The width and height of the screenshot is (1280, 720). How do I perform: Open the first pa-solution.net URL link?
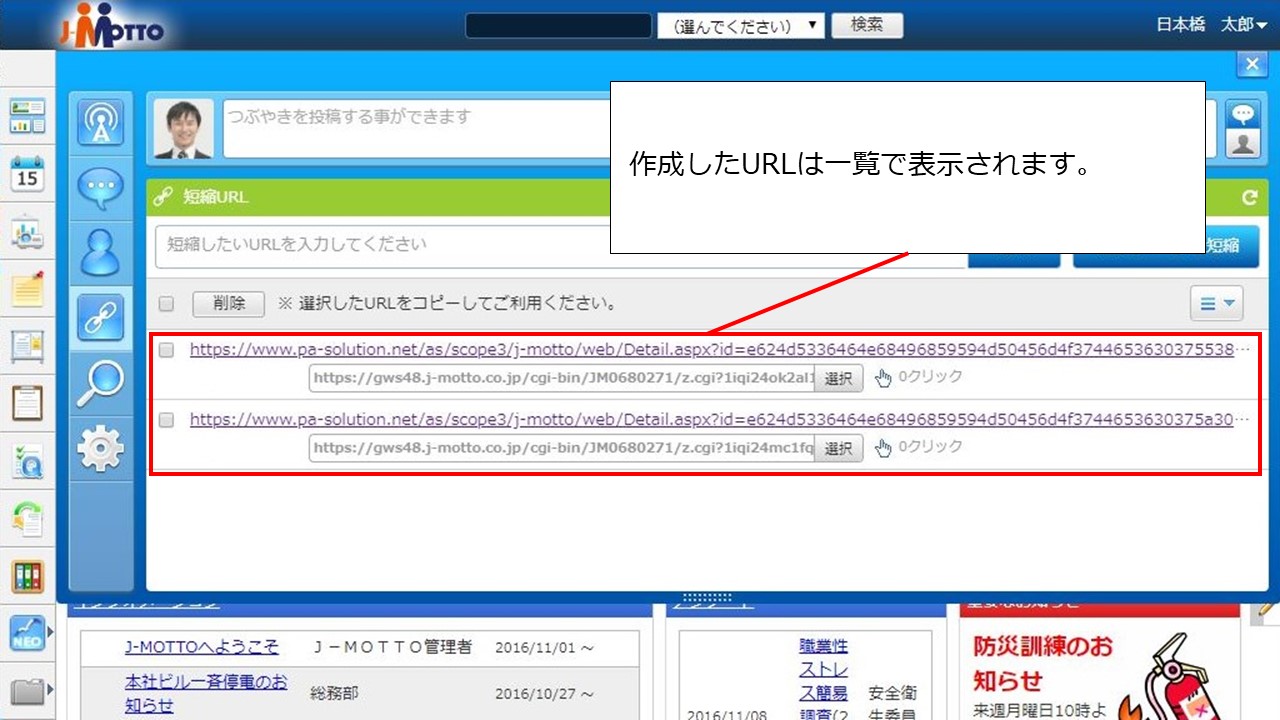tap(710, 350)
